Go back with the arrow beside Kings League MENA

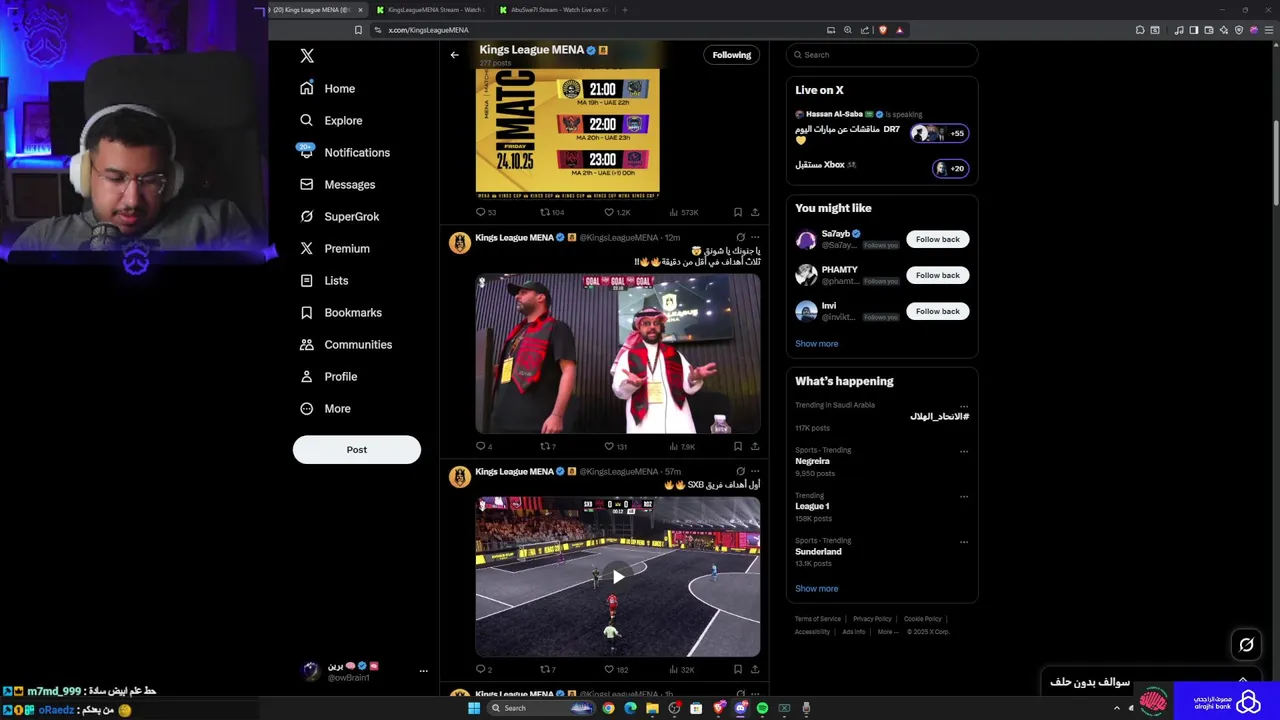454,55
